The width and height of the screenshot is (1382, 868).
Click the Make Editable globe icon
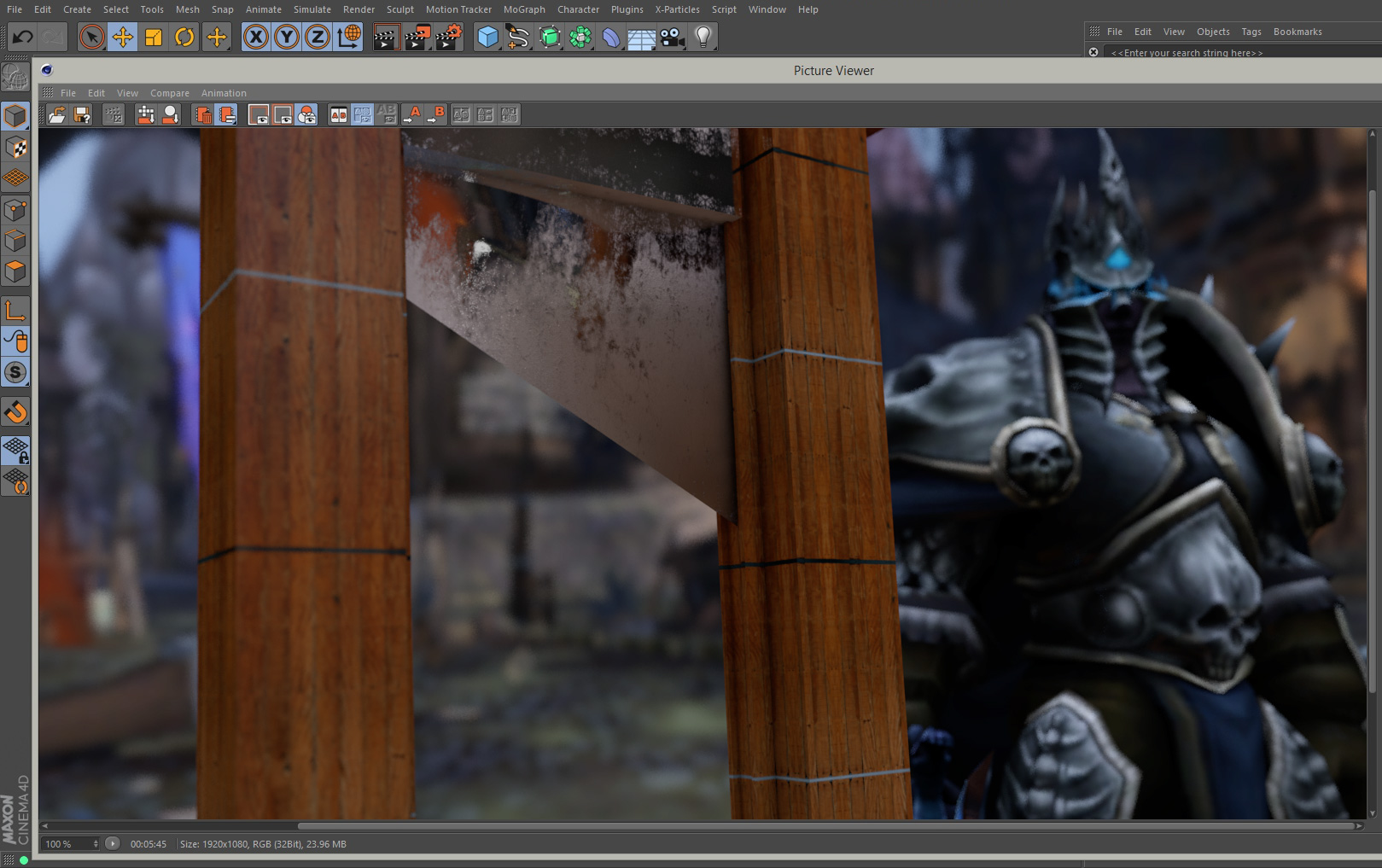click(15, 78)
